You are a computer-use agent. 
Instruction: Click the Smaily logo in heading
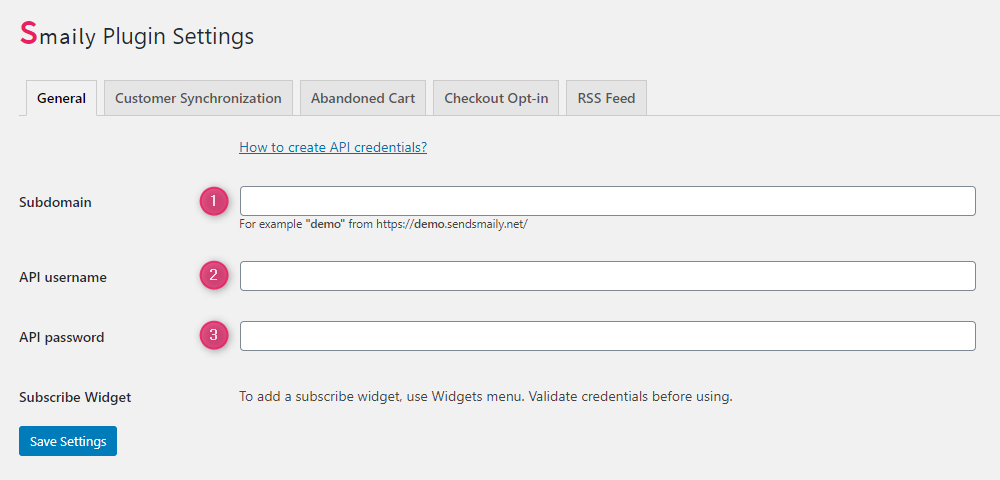29,34
